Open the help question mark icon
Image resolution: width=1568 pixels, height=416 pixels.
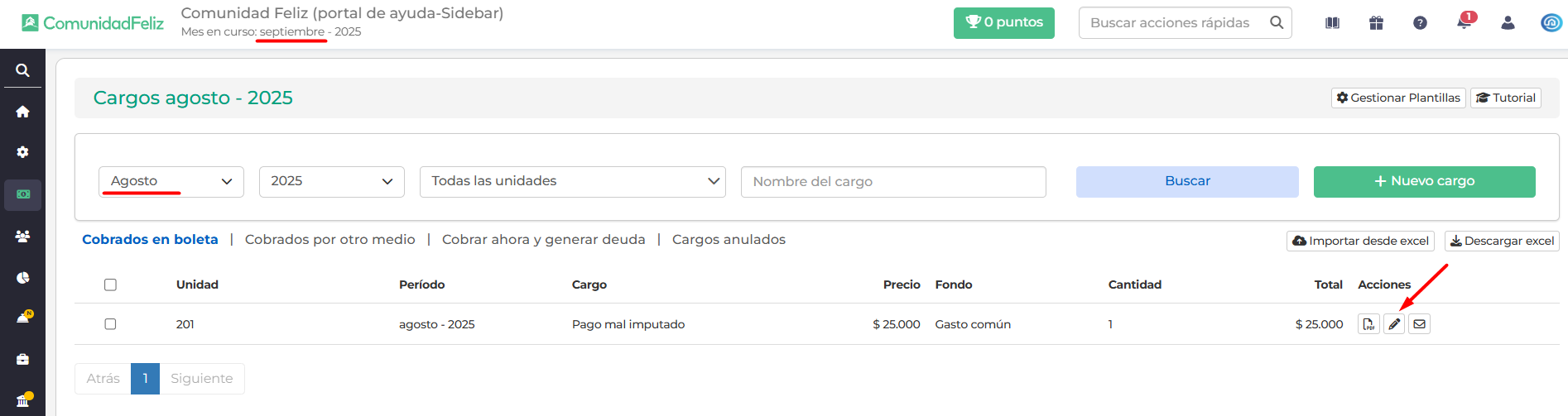tap(1420, 23)
